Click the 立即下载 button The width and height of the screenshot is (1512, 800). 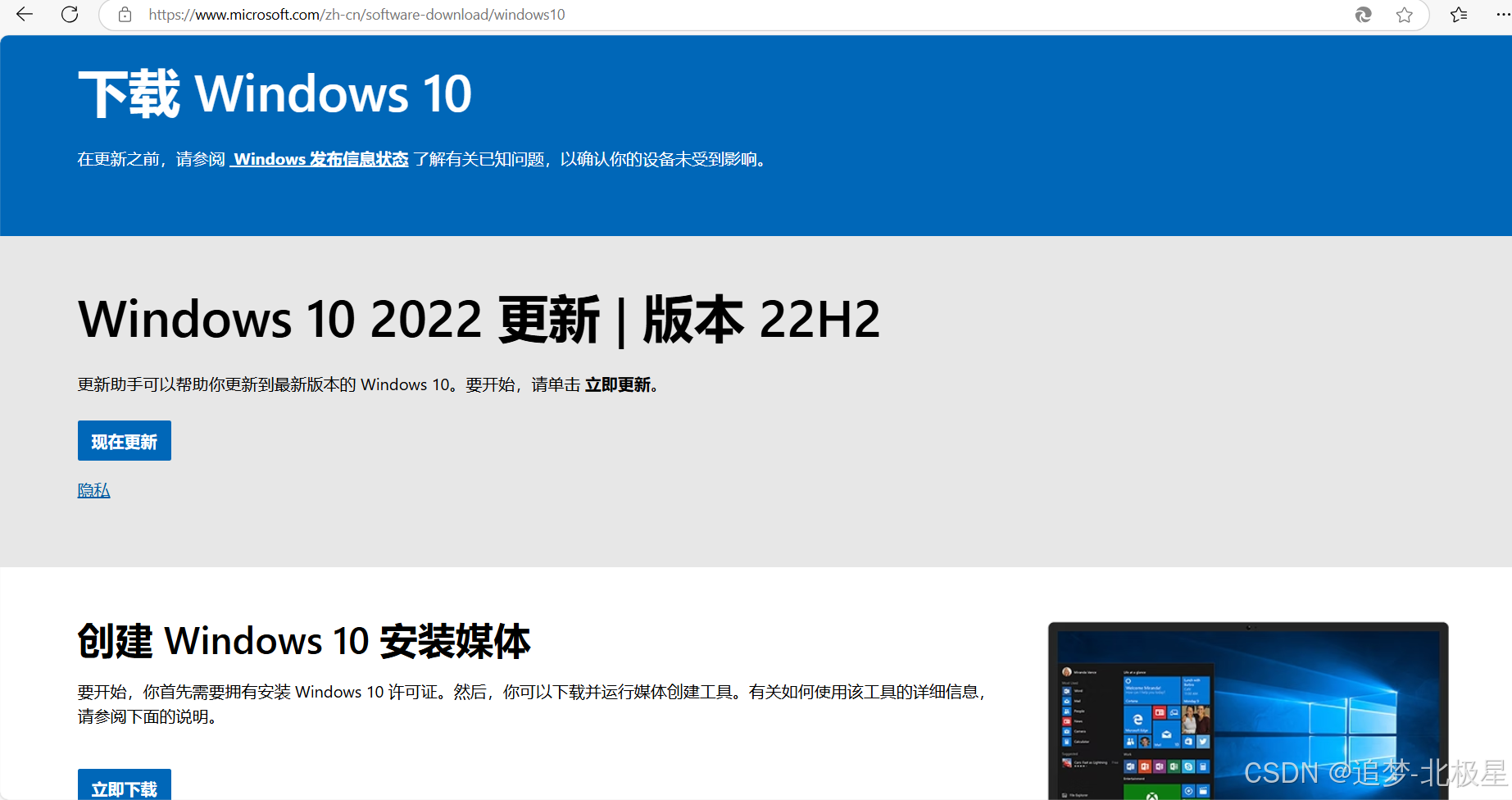(x=125, y=785)
